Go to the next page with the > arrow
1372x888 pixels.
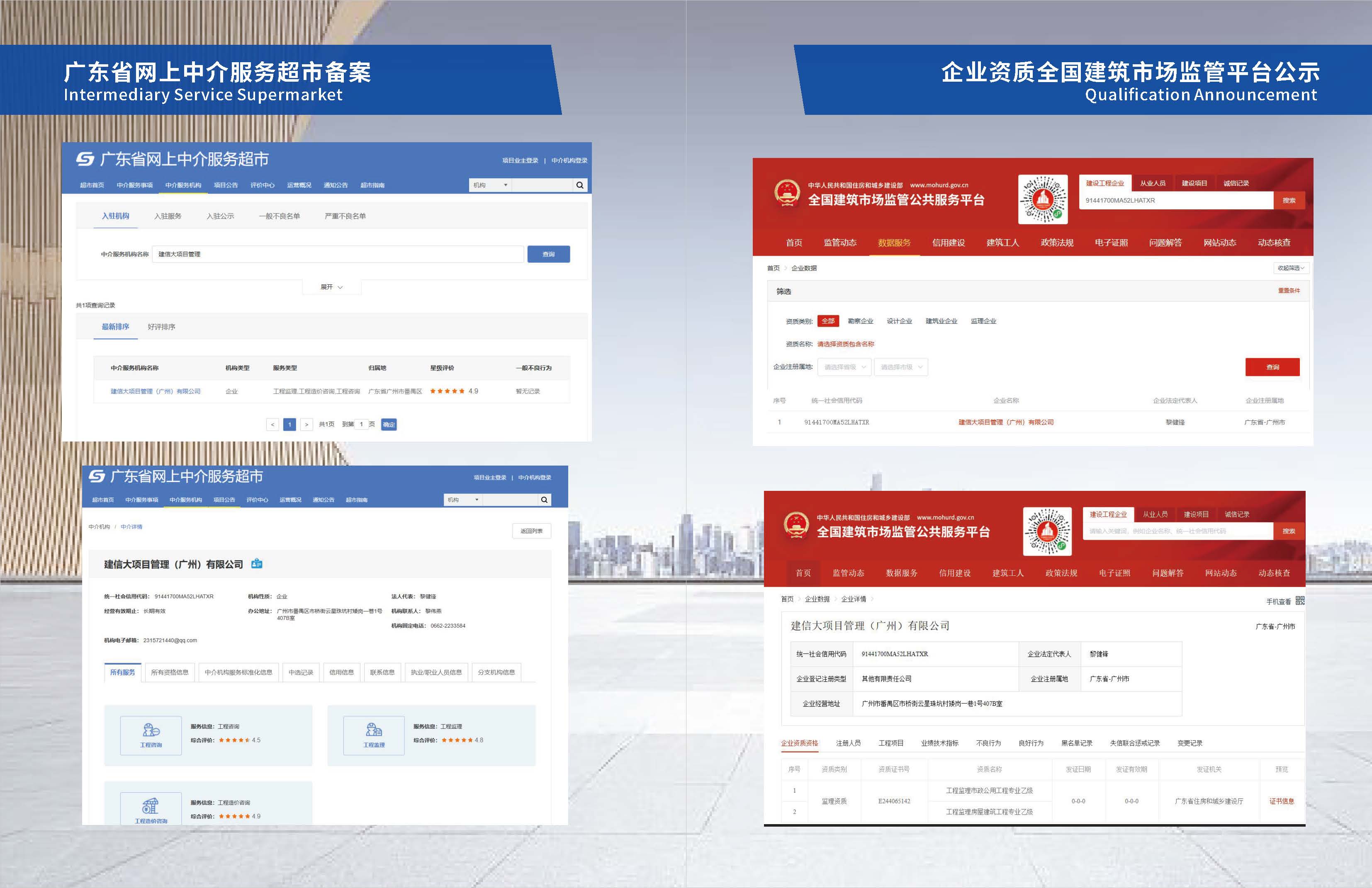[x=307, y=425]
